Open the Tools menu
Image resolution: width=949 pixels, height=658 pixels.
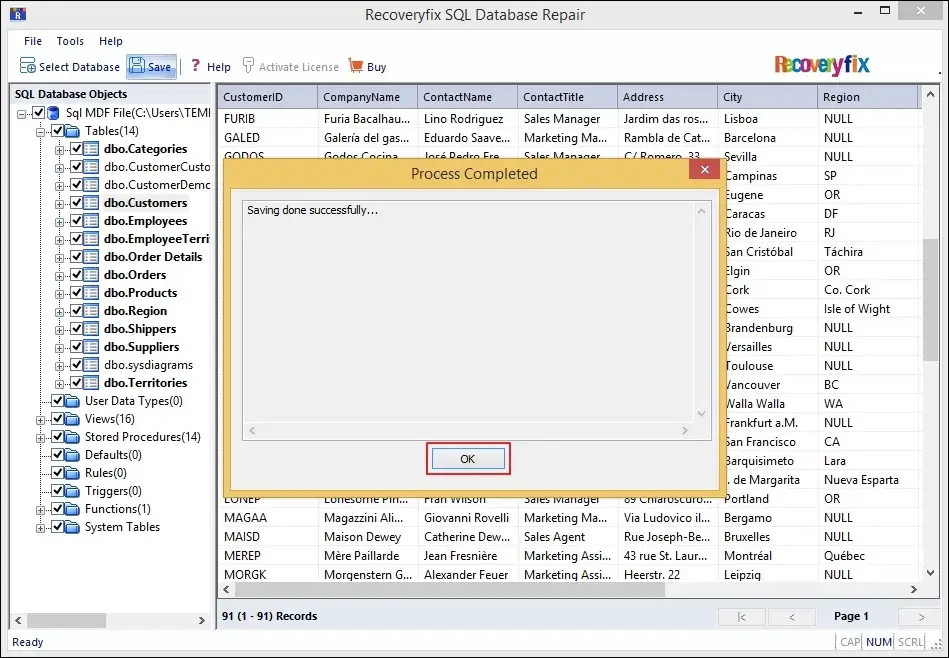(x=70, y=41)
